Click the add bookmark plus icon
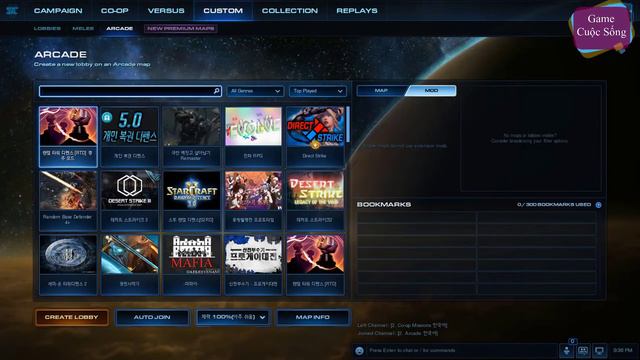The width and height of the screenshot is (640, 360). [598, 205]
